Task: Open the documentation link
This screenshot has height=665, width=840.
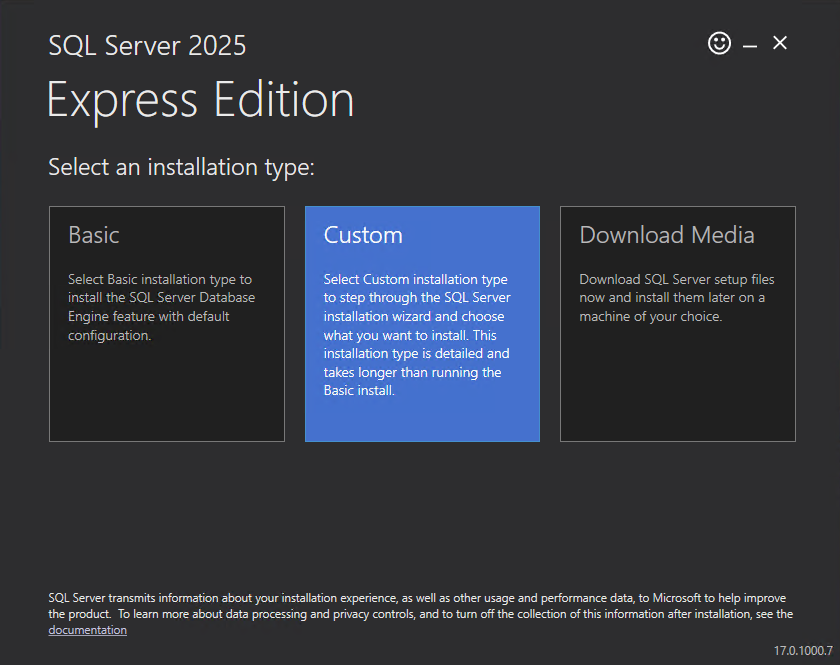Action: [87, 630]
